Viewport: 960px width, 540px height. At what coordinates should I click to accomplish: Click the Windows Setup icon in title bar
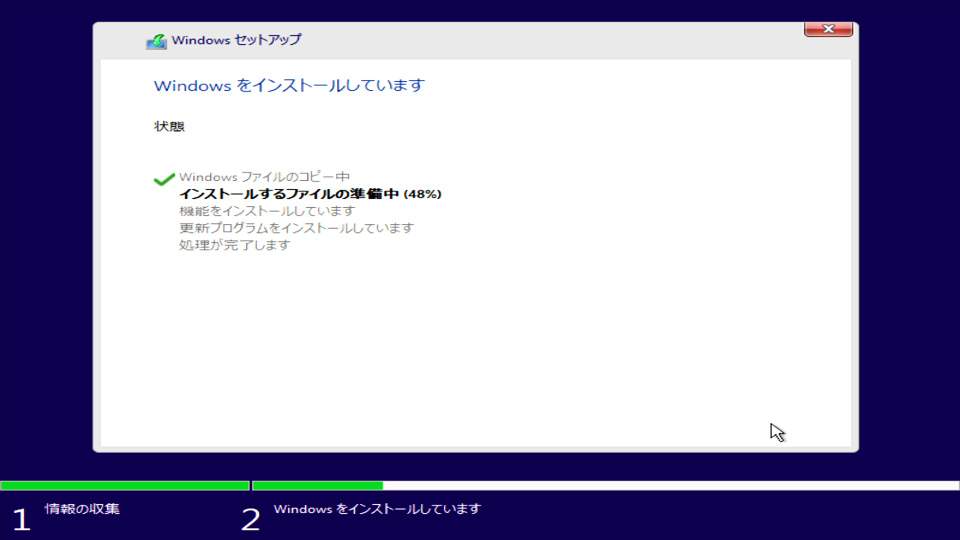156,41
